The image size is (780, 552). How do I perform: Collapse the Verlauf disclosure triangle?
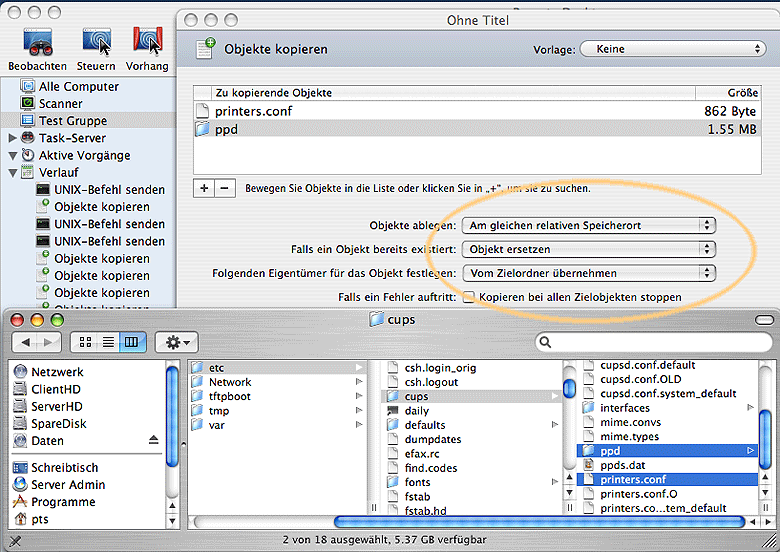coord(13,172)
